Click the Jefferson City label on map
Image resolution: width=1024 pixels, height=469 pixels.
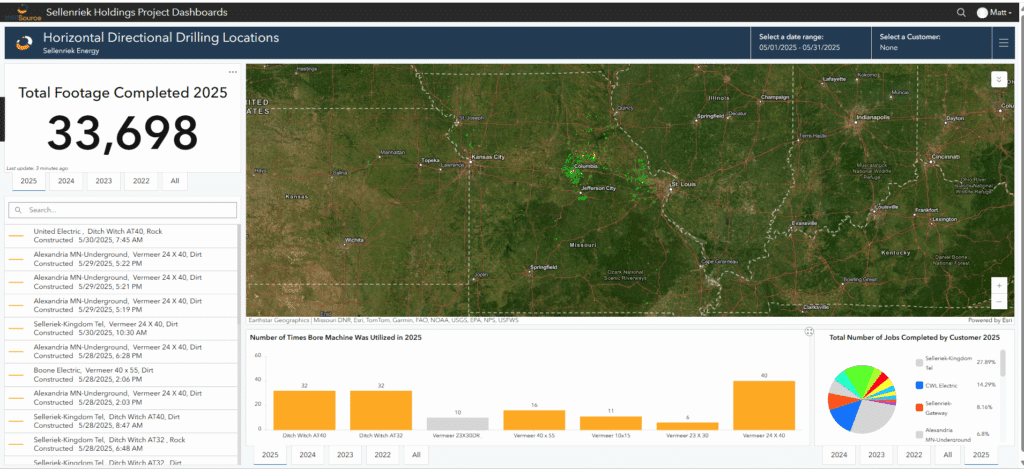pos(601,188)
